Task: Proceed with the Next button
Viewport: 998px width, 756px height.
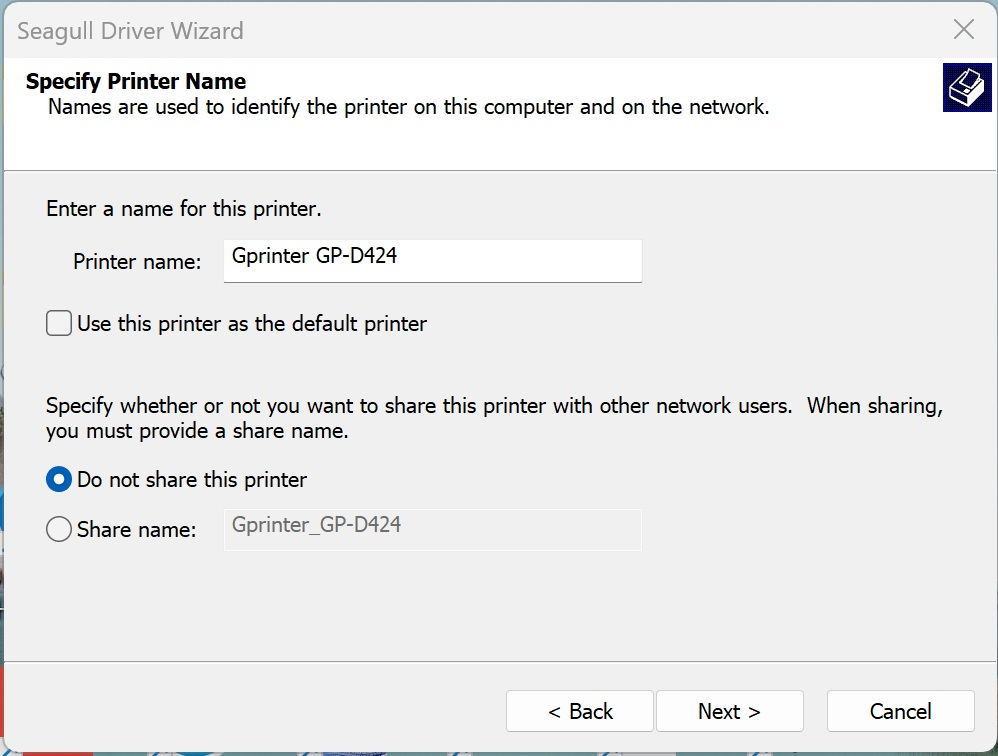Action: click(729, 711)
